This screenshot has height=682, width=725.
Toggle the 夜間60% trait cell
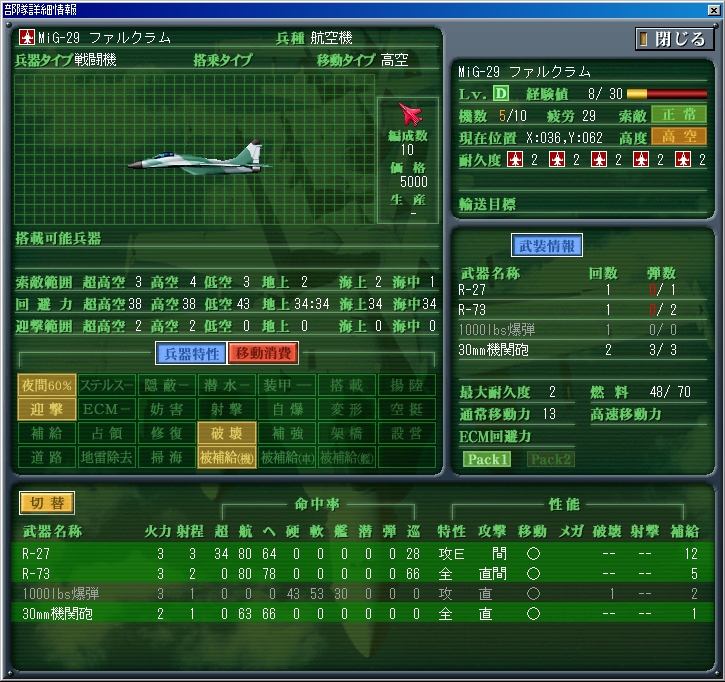point(47,385)
